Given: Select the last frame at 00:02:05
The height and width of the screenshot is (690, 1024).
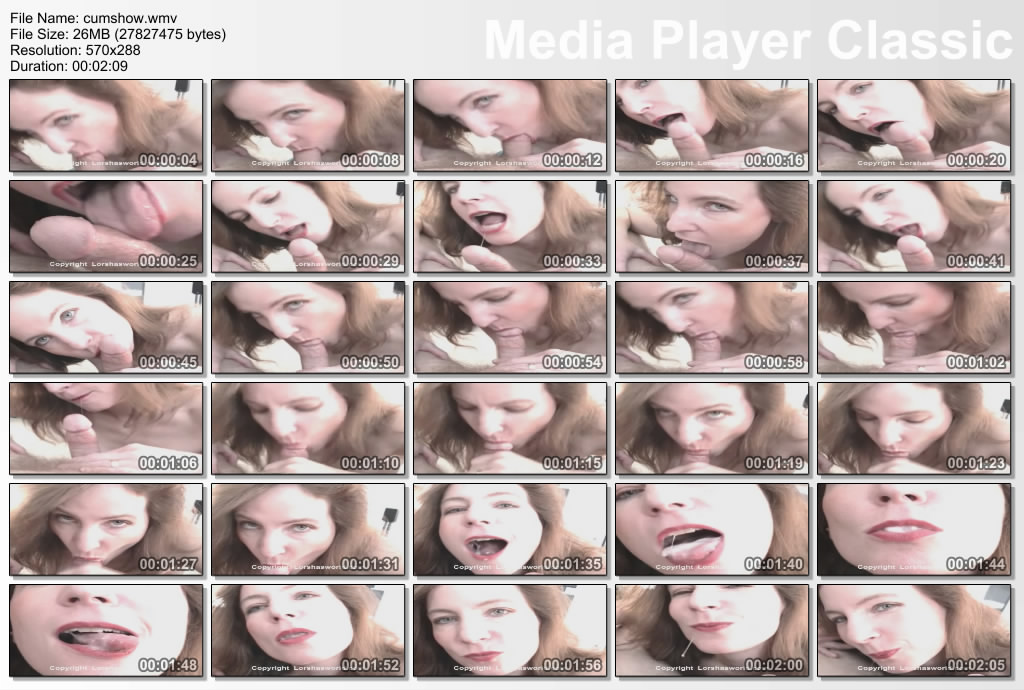Looking at the screenshot, I should tap(914, 631).
